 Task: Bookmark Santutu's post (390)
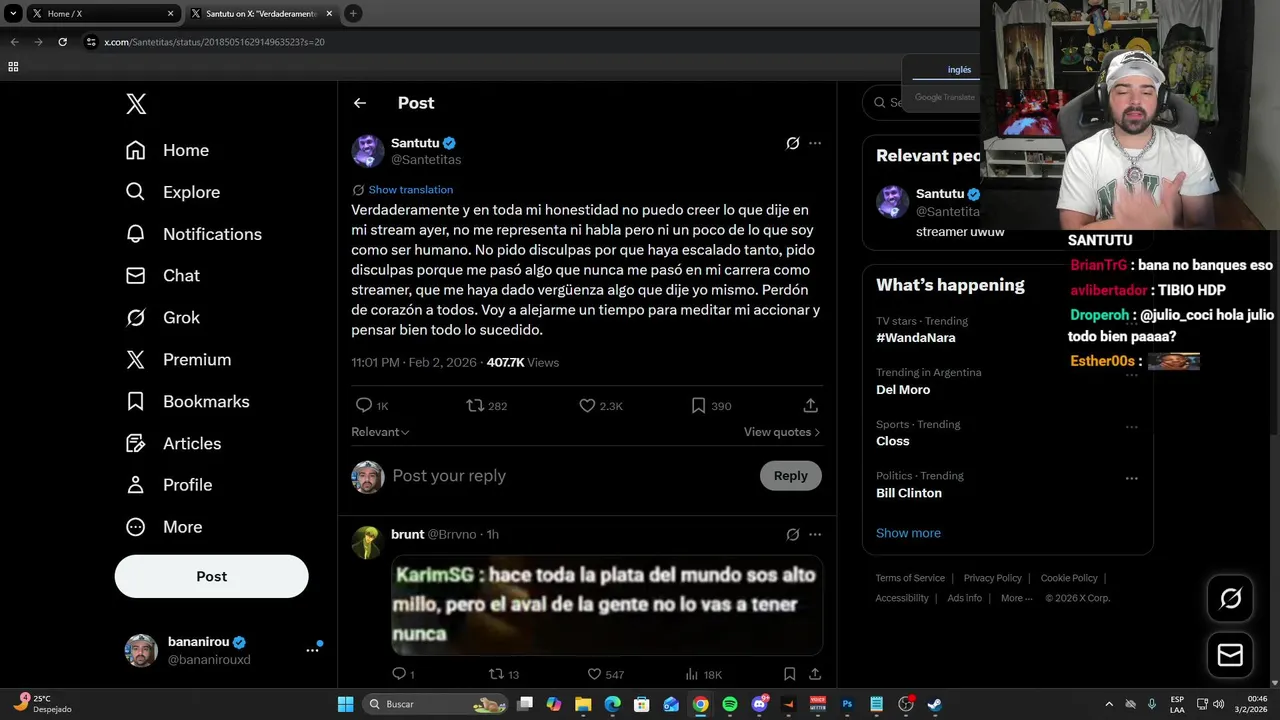[x=711, y=405]
